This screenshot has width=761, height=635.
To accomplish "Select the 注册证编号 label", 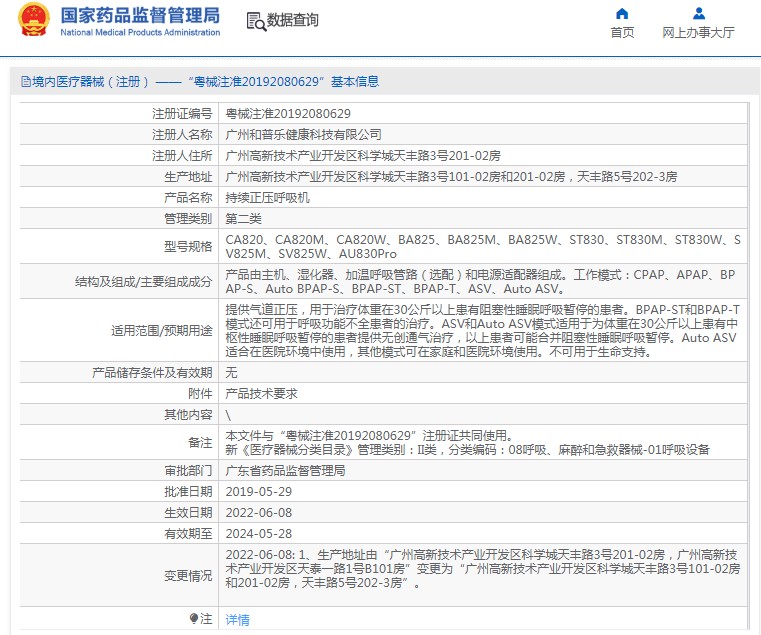I will (182, 114).
